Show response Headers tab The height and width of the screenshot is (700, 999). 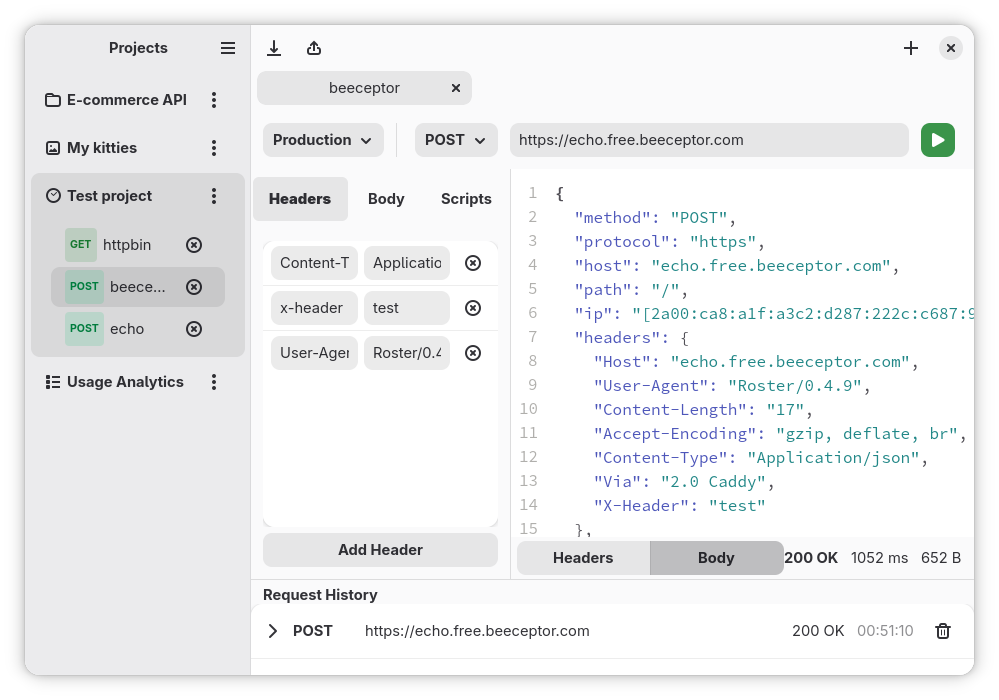point(583,559)
